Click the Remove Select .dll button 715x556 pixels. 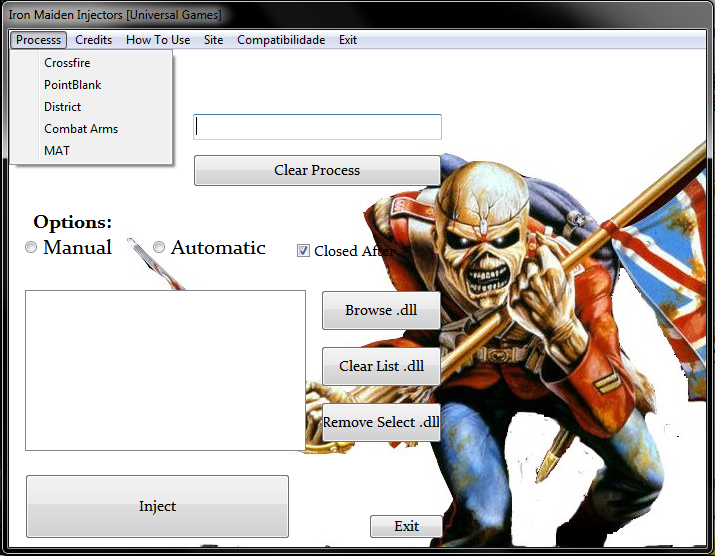coord(381,422)
